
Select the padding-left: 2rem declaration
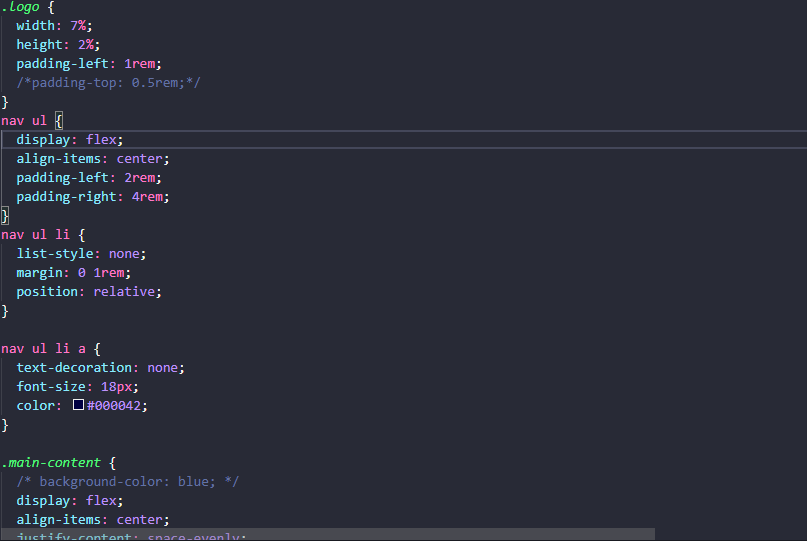pos(89,178)
